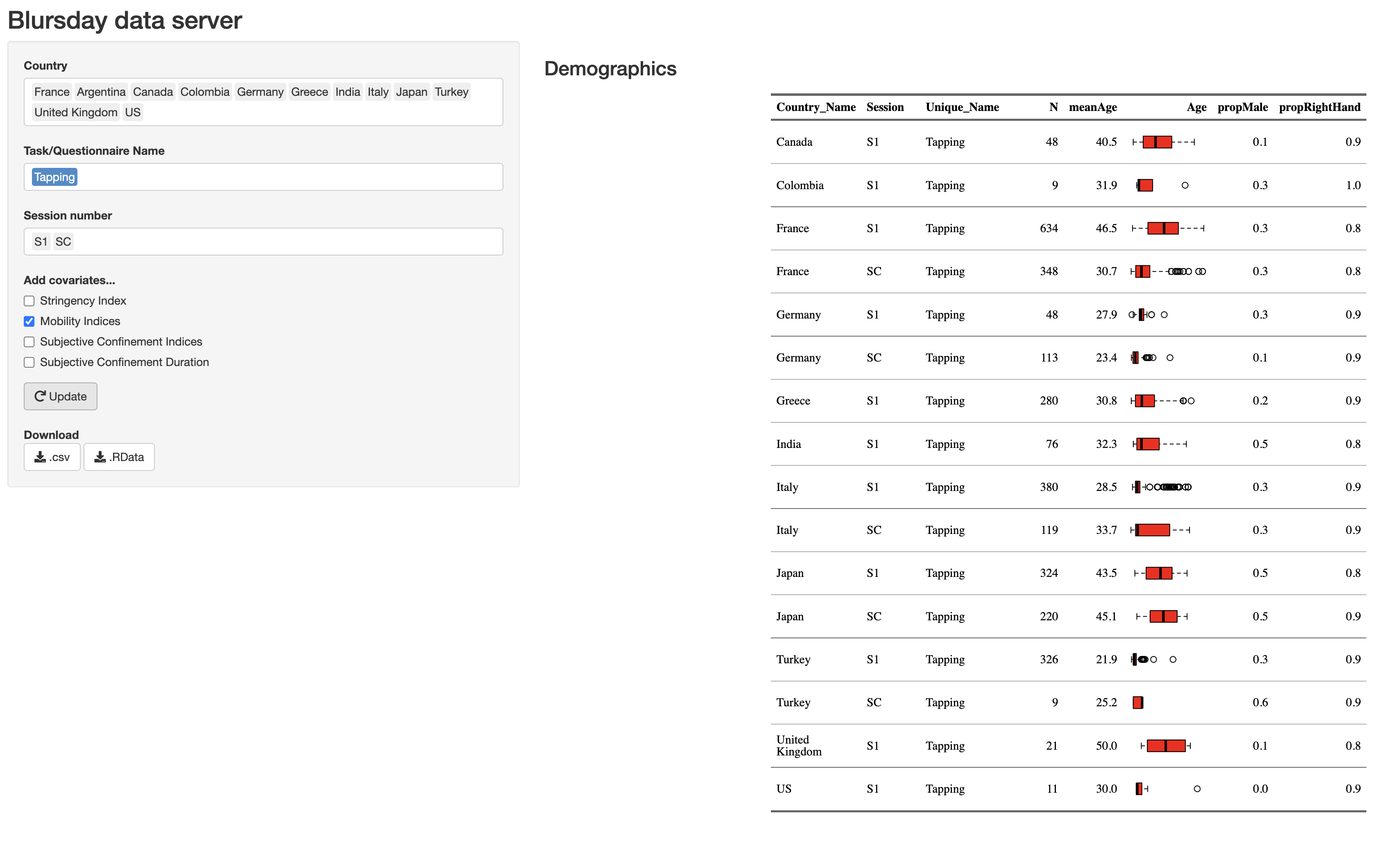Enable Subjective Confinement Indices
The width and height of the screenshot is (1400, 841).
pos(29,341)
